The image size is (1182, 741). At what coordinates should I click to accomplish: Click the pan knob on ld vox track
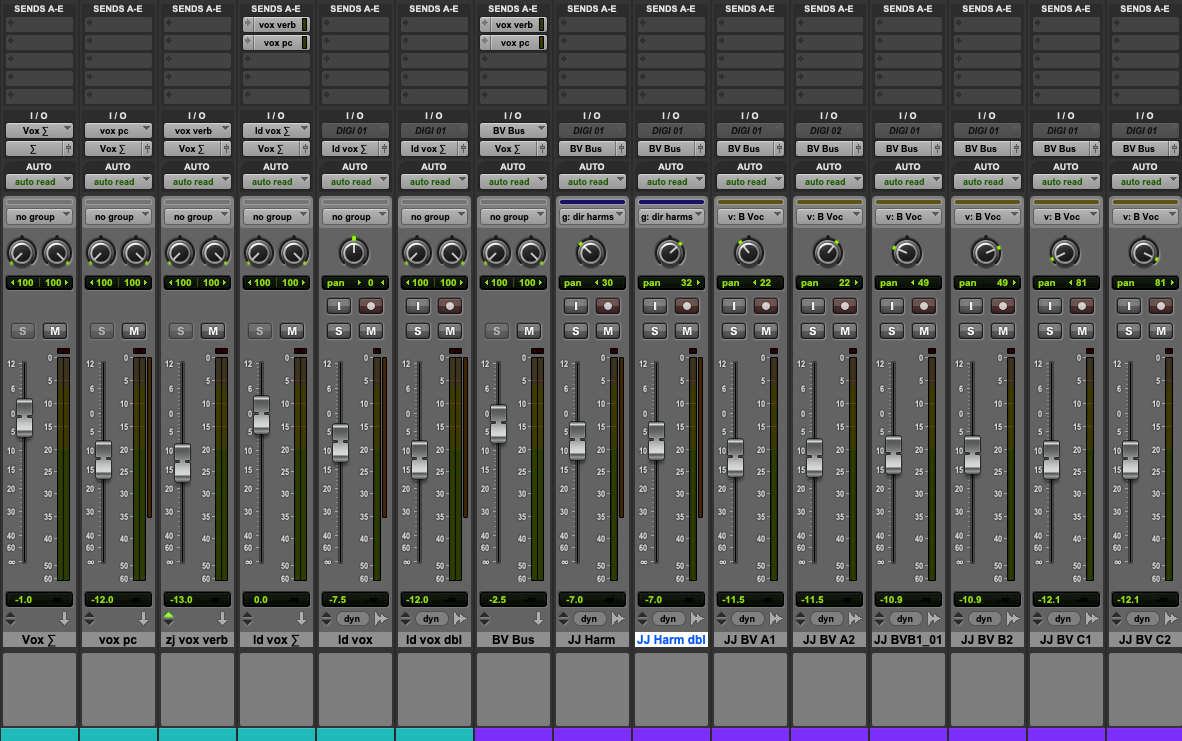tap(354, 253)
